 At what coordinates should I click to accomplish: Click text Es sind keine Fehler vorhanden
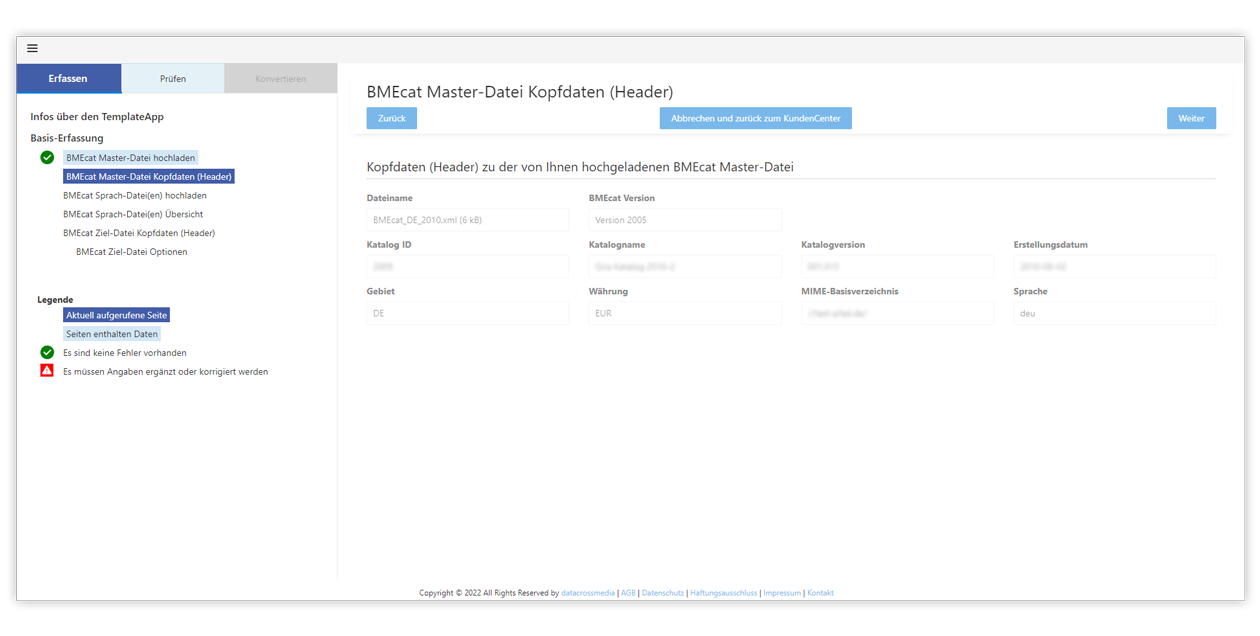click(x=125, y=353)
